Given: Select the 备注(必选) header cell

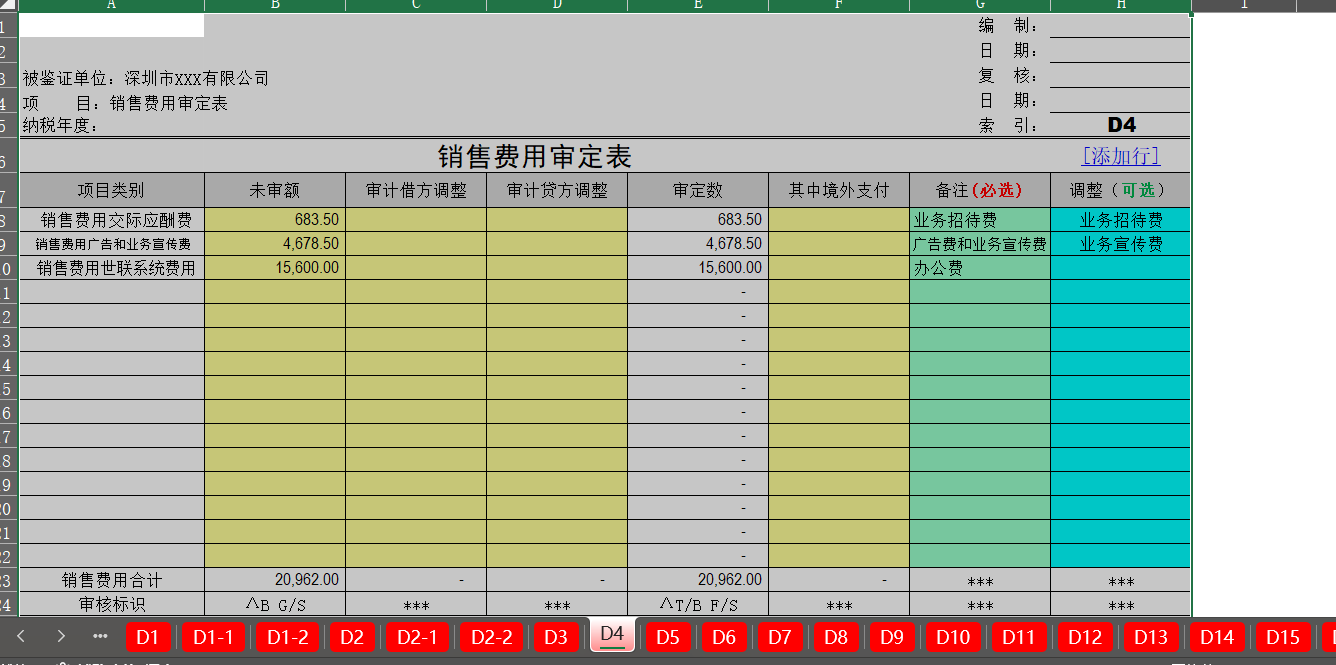Looking at the screenshot, I should pos(980,190).
